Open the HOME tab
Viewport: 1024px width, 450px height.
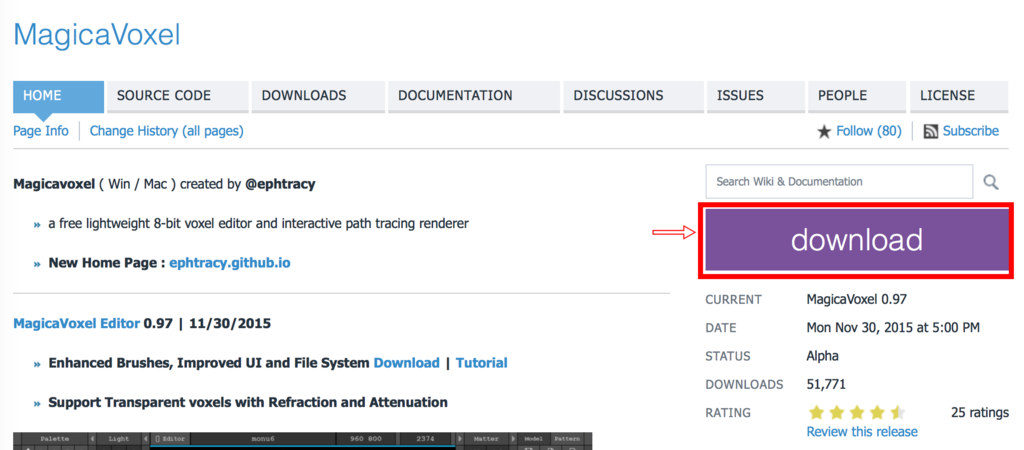(58, 96)
